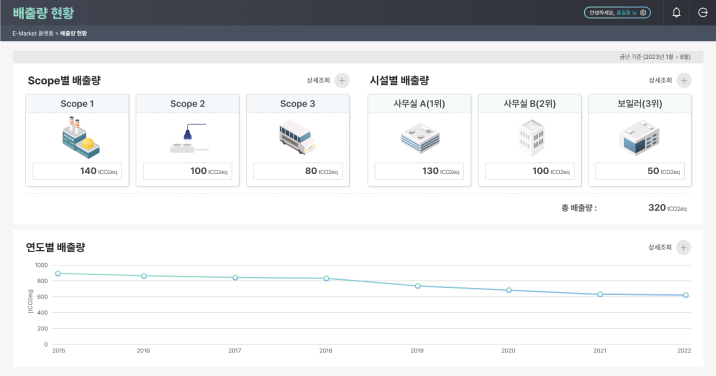Viewport: 716px width, 376px height.
Task: Click the Scope별 배출량 section heading
Action: (x=64, y=80)
